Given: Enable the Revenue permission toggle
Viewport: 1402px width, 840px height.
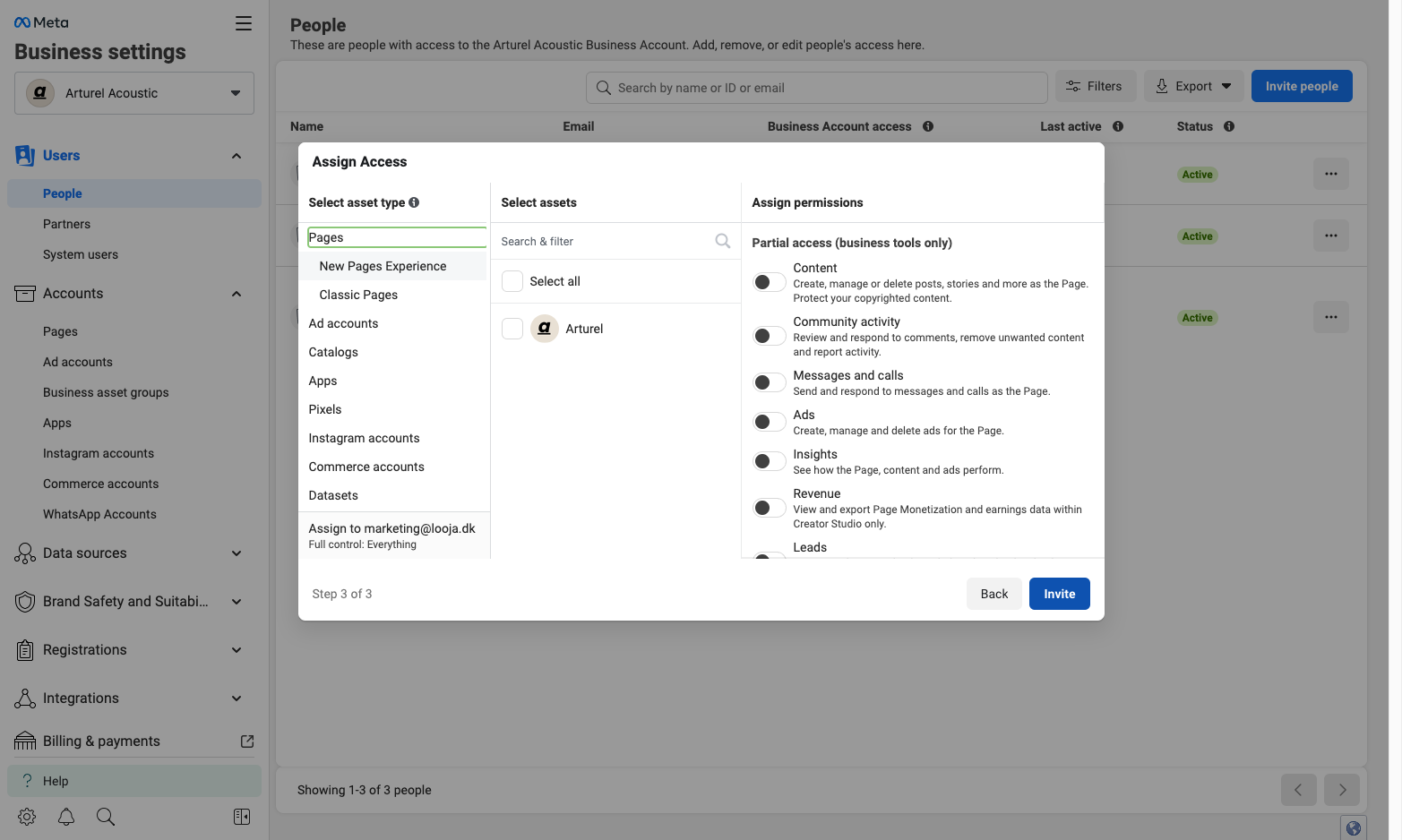Looking at the screenshot, I should click(770, 508).
